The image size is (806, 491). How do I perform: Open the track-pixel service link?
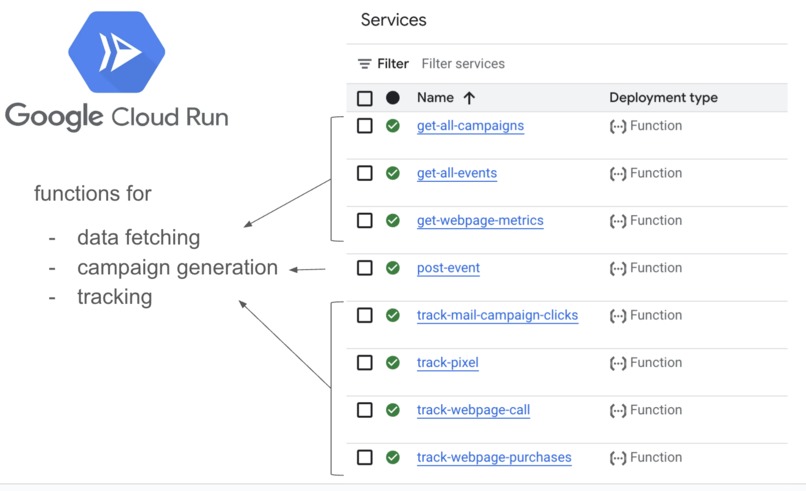click(x=447, y=363)
